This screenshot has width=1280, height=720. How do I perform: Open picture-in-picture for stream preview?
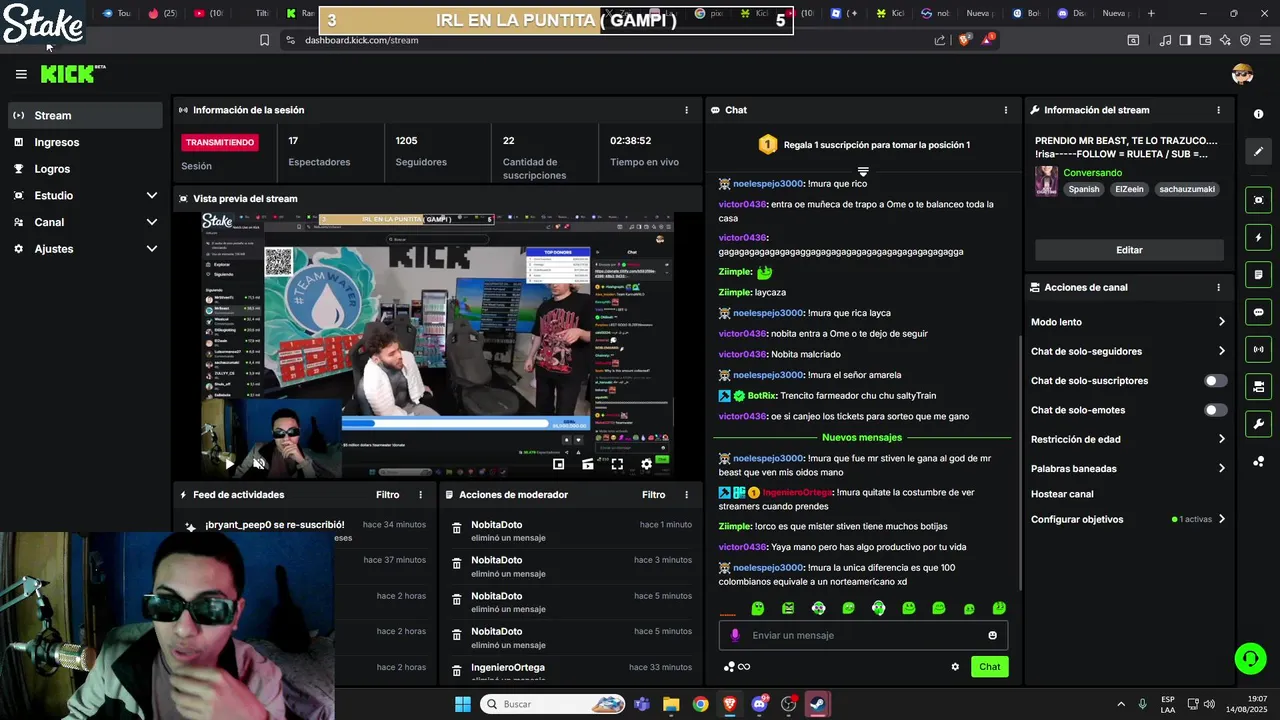tap(558, 464)
